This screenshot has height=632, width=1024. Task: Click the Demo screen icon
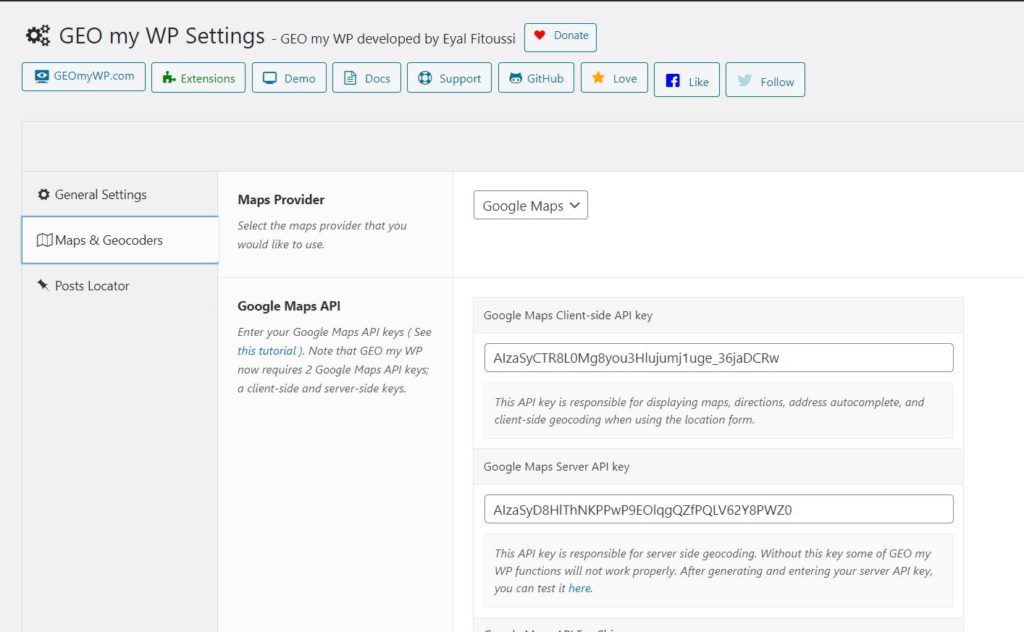coord(269,78)
